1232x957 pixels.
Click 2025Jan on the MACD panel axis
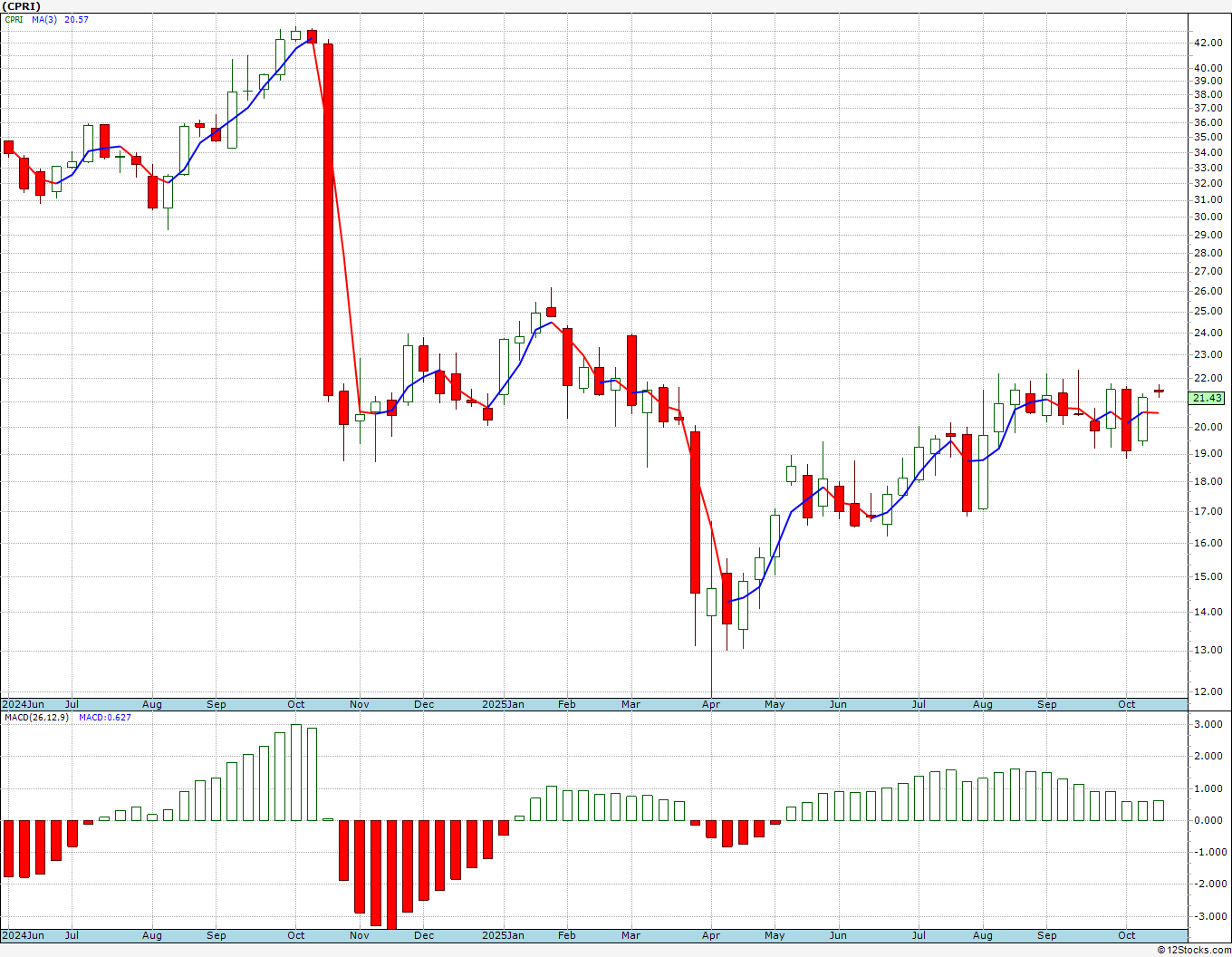pos(504,935)
